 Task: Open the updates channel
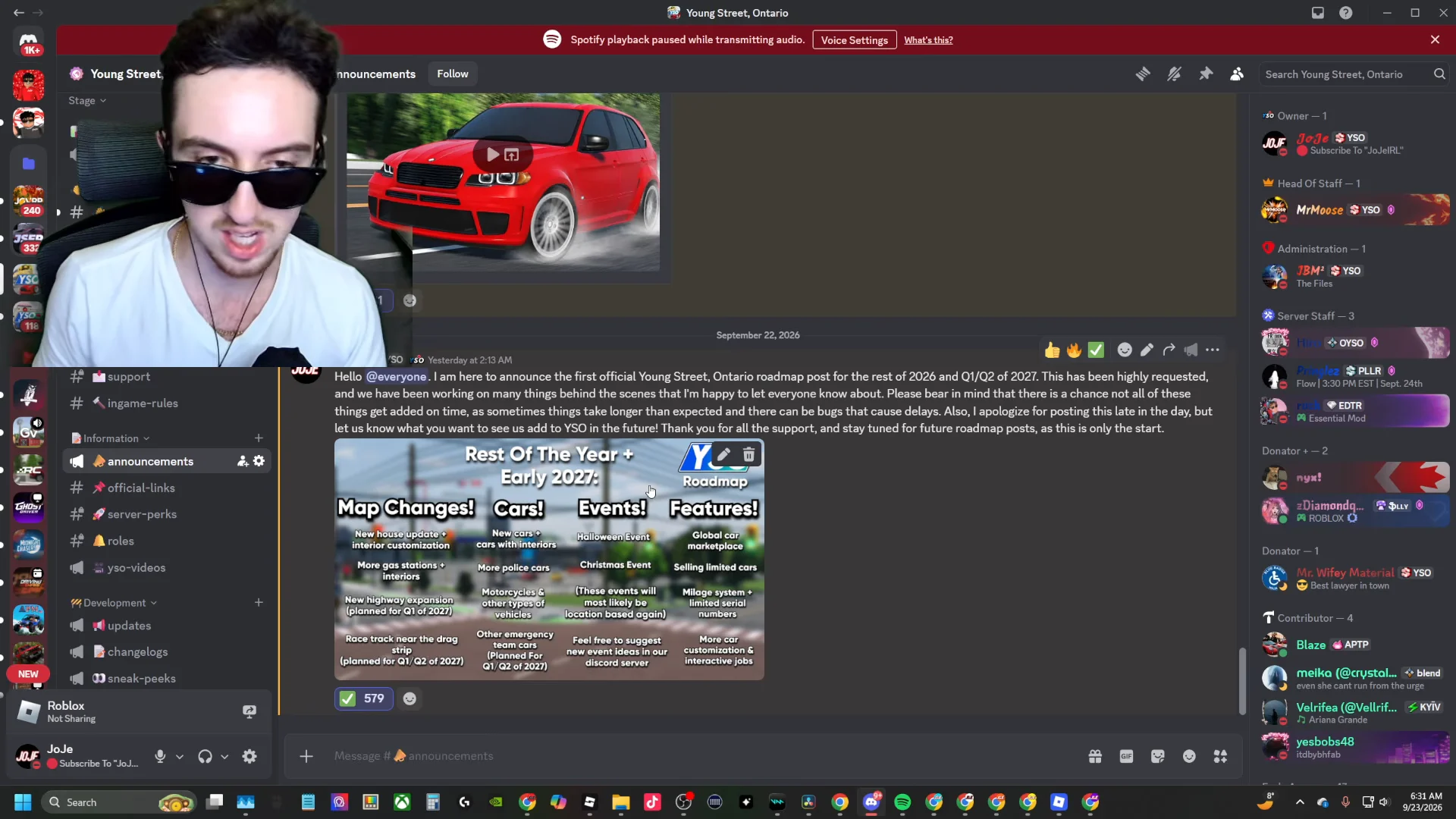pos(166,626)
